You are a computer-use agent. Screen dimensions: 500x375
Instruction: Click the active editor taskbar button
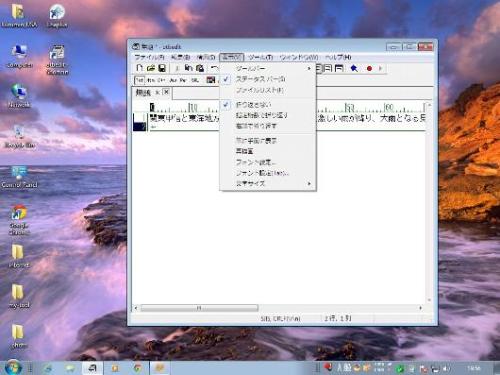tap(92, 368)
